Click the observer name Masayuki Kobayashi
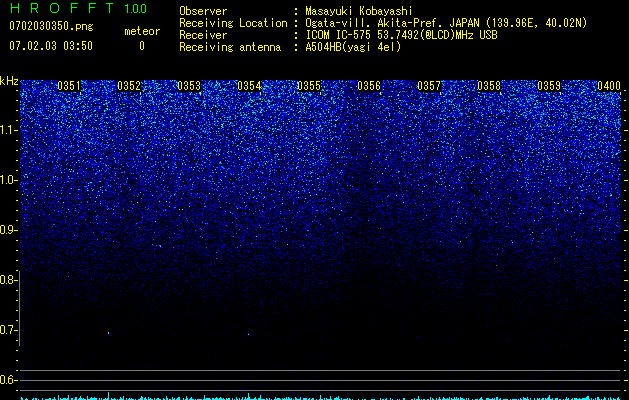Image resolution: width=629 pixels, height=400 pixels. click(359, 11)
